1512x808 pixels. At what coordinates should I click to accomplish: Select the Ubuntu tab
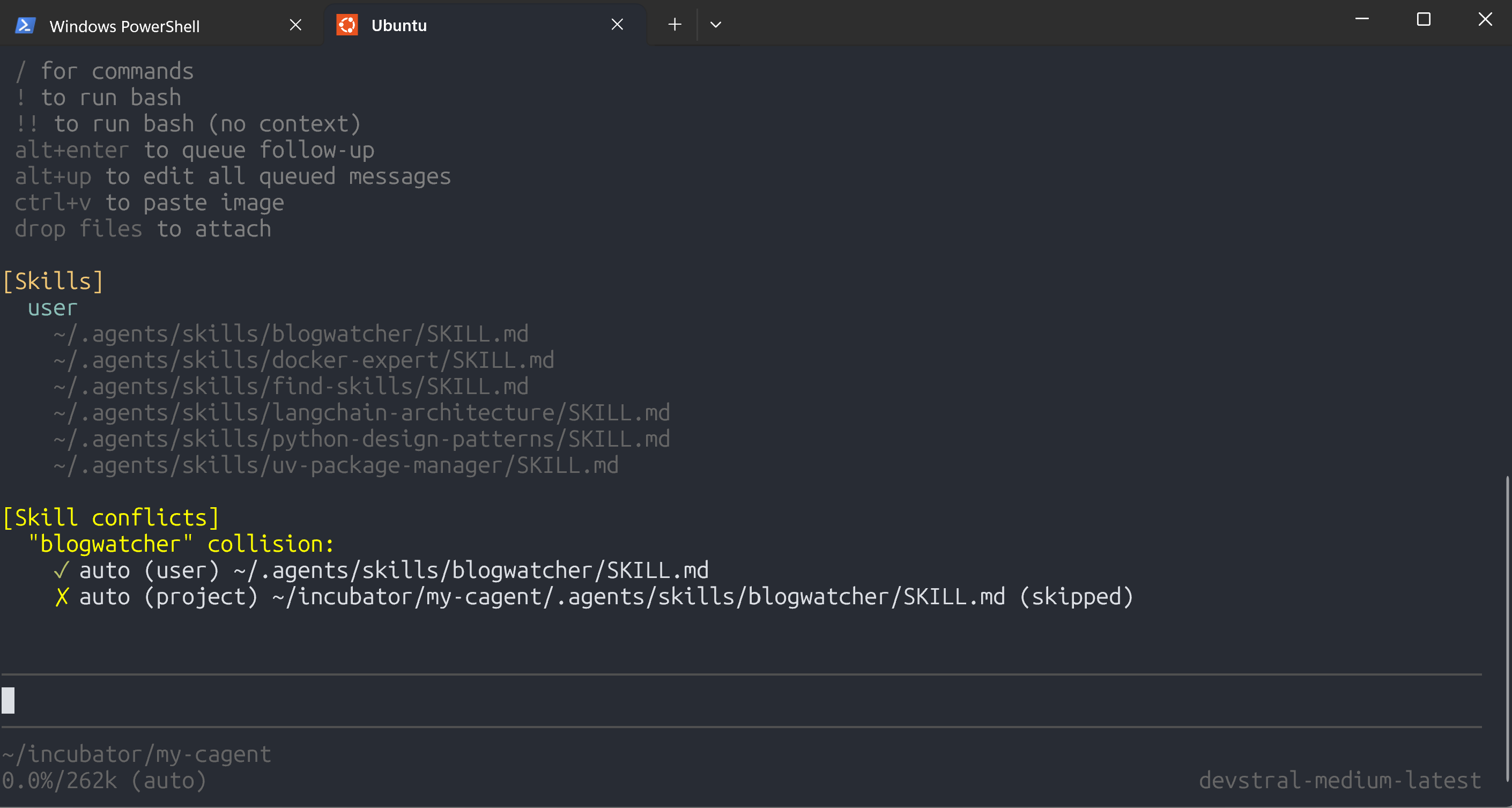coord(399,25)
